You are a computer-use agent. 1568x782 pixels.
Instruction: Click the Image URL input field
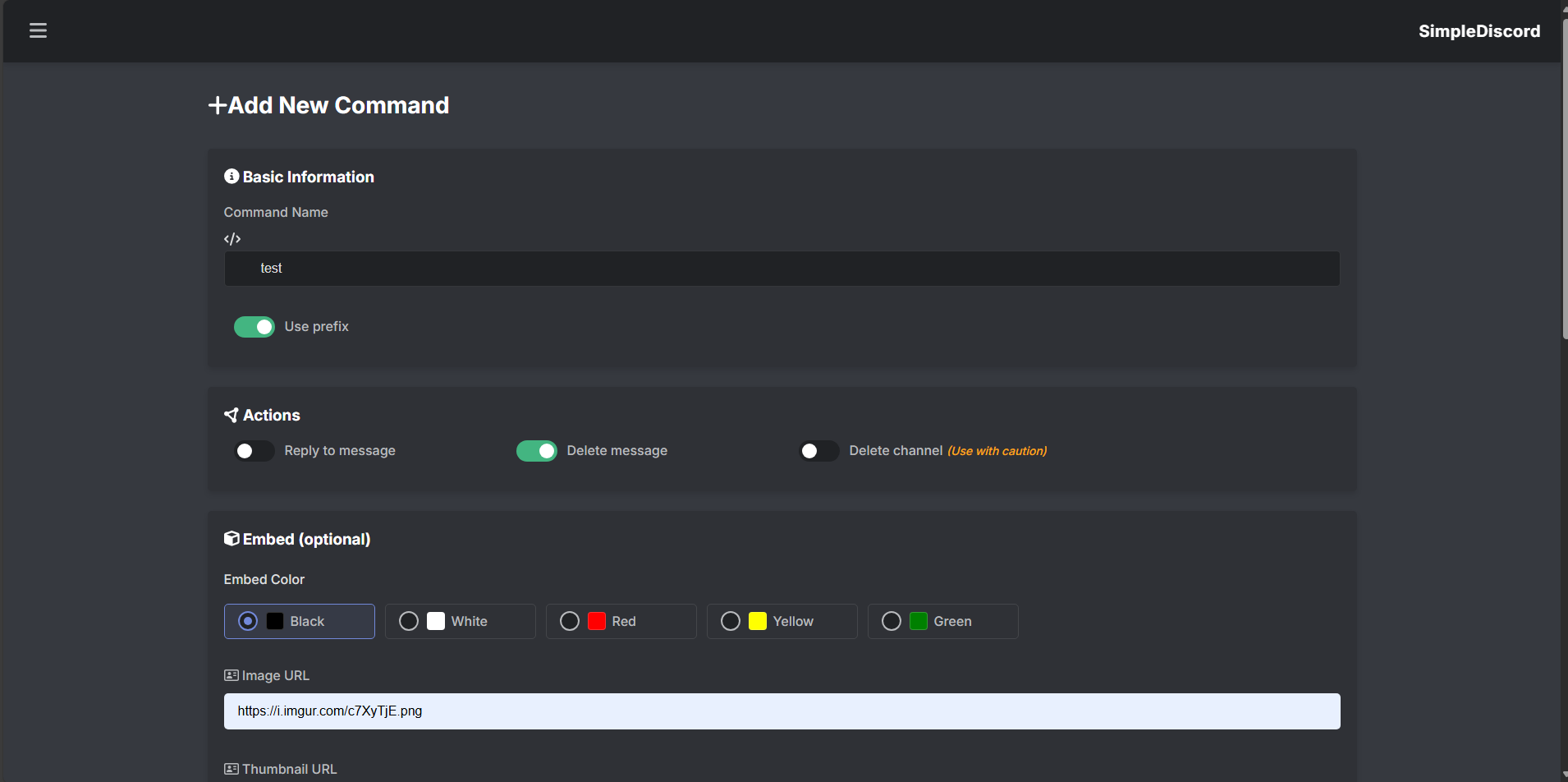[x=782, y=711]
